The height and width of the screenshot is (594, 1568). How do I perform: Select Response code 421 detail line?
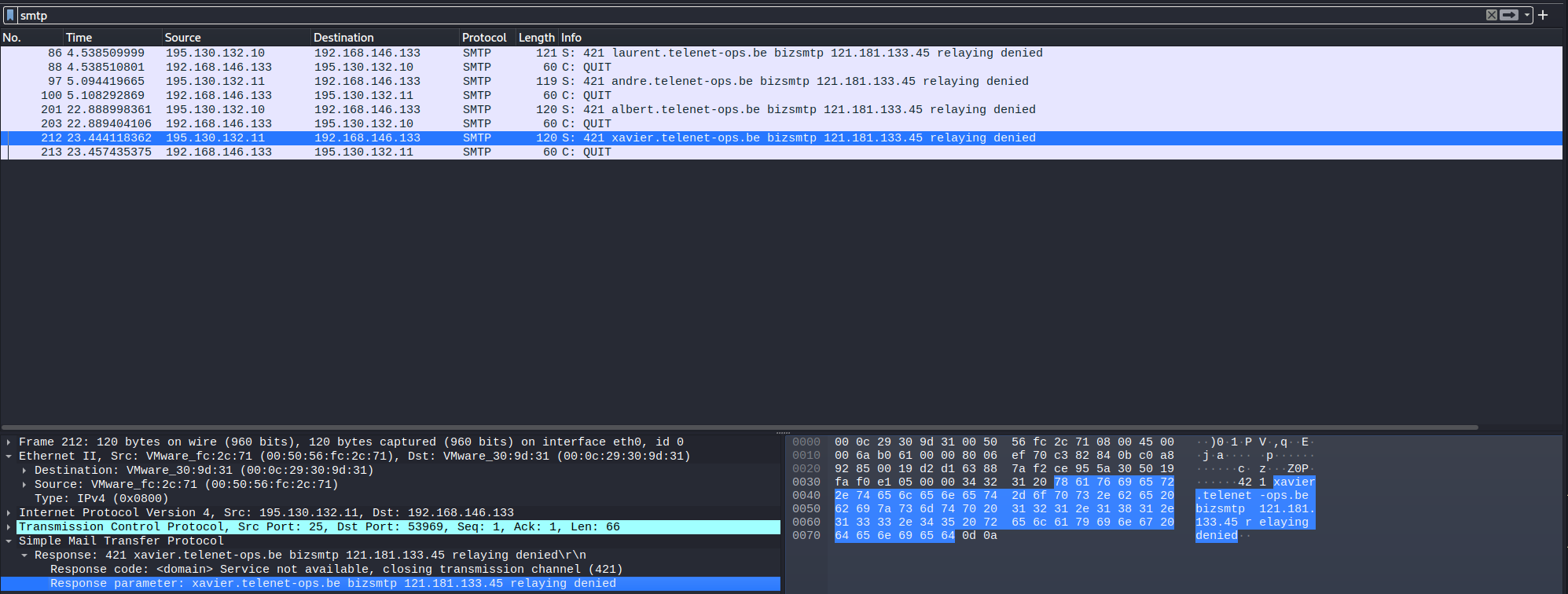336,570
